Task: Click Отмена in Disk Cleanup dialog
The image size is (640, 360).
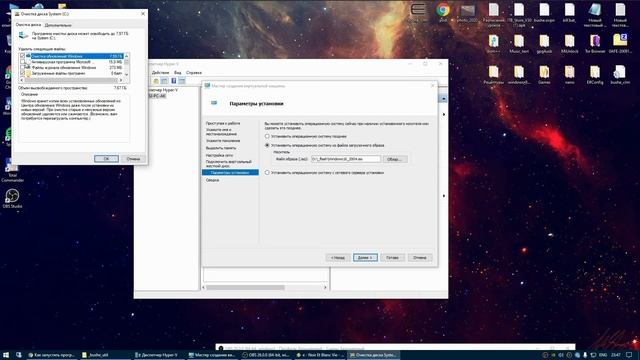Action: (133, 159)
